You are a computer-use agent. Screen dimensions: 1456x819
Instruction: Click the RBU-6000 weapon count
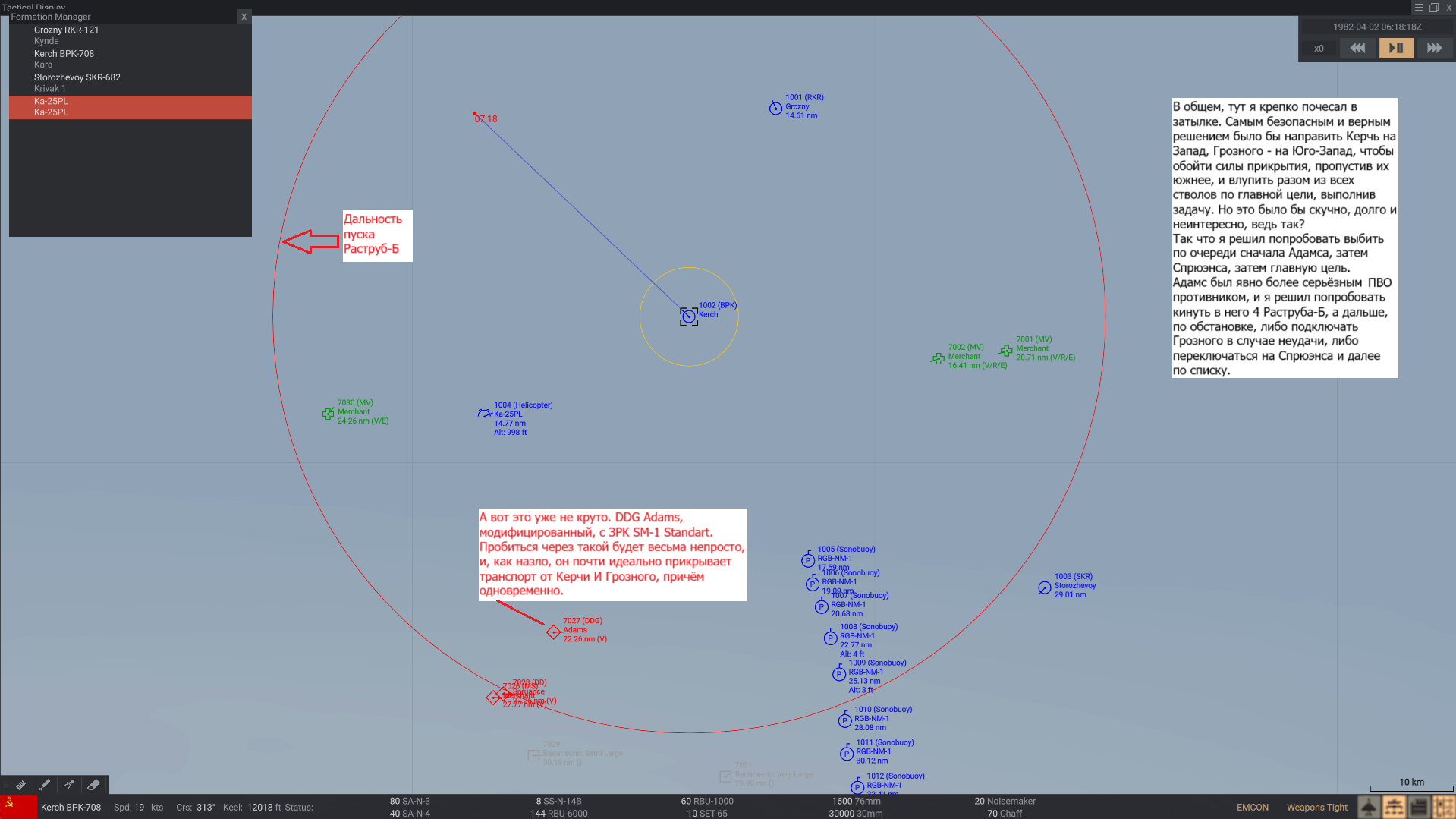(x=558, y=814)
